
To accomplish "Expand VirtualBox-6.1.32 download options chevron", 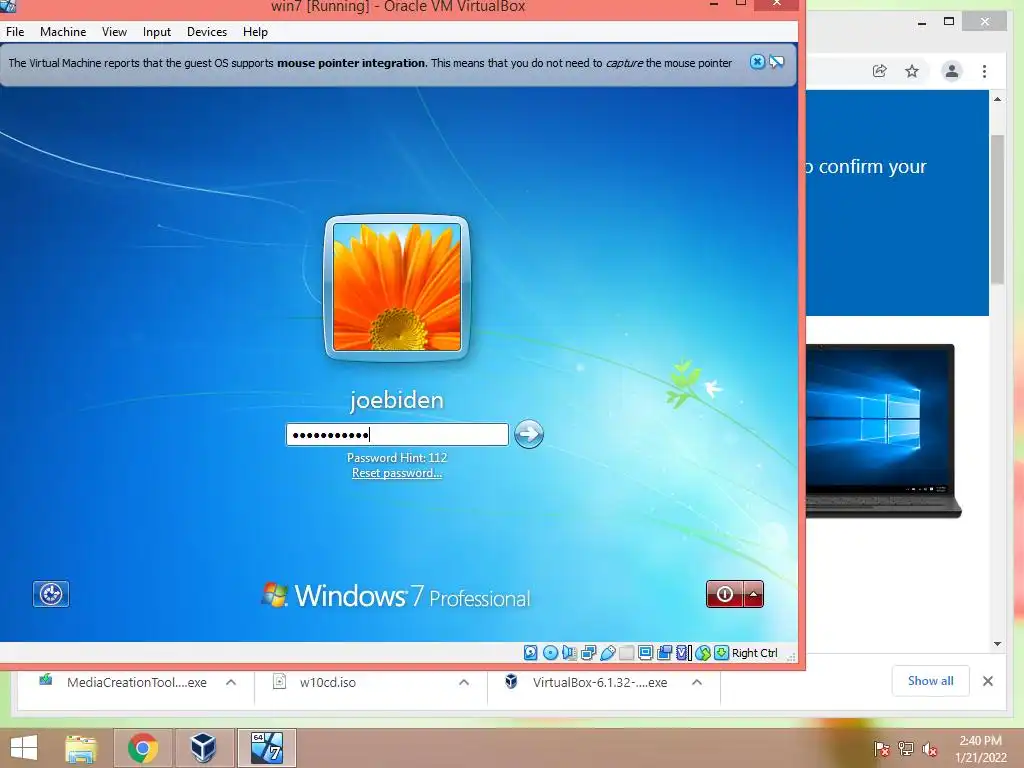I will pos(697,682).
